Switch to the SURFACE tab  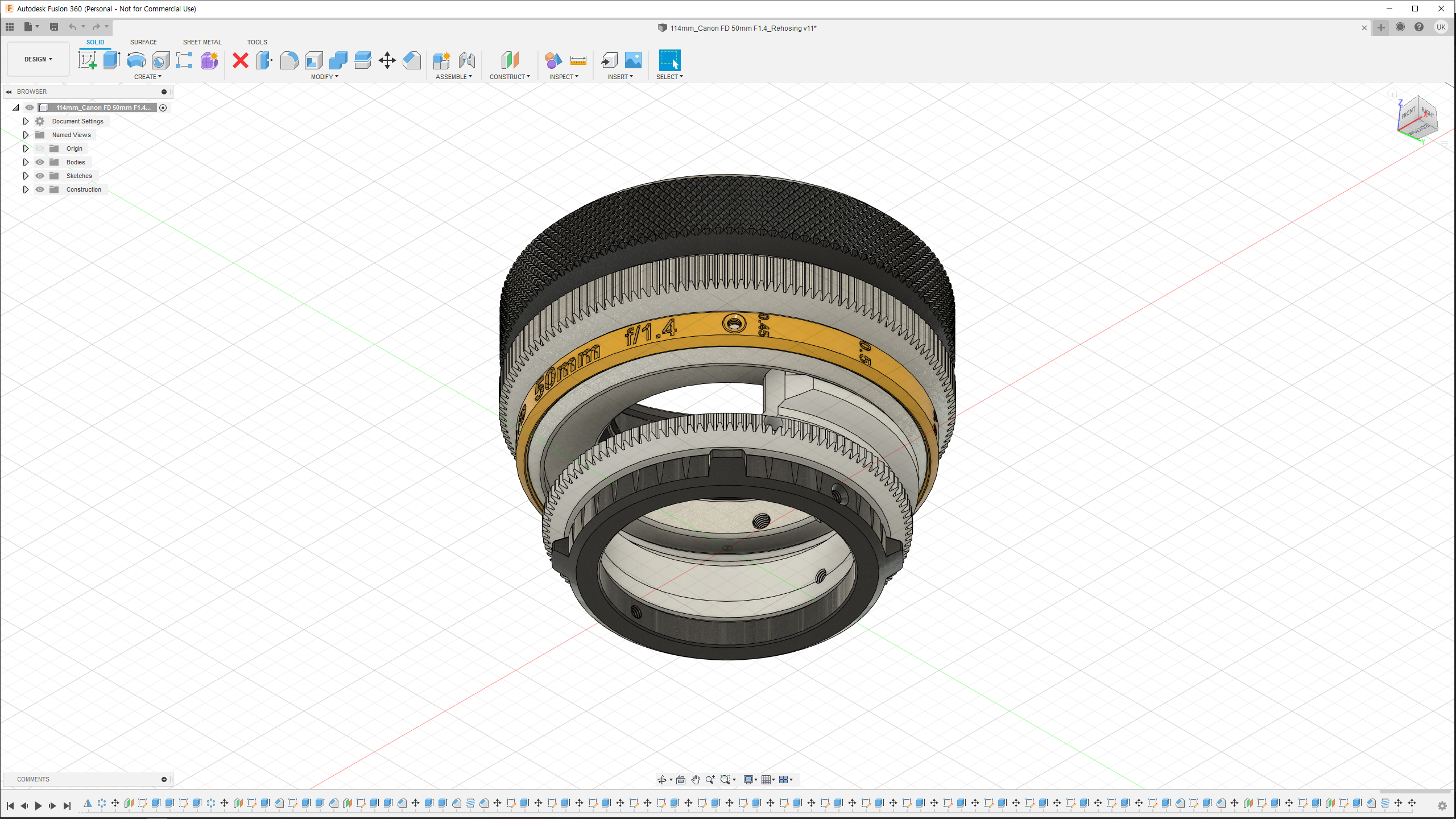point(143,42)
